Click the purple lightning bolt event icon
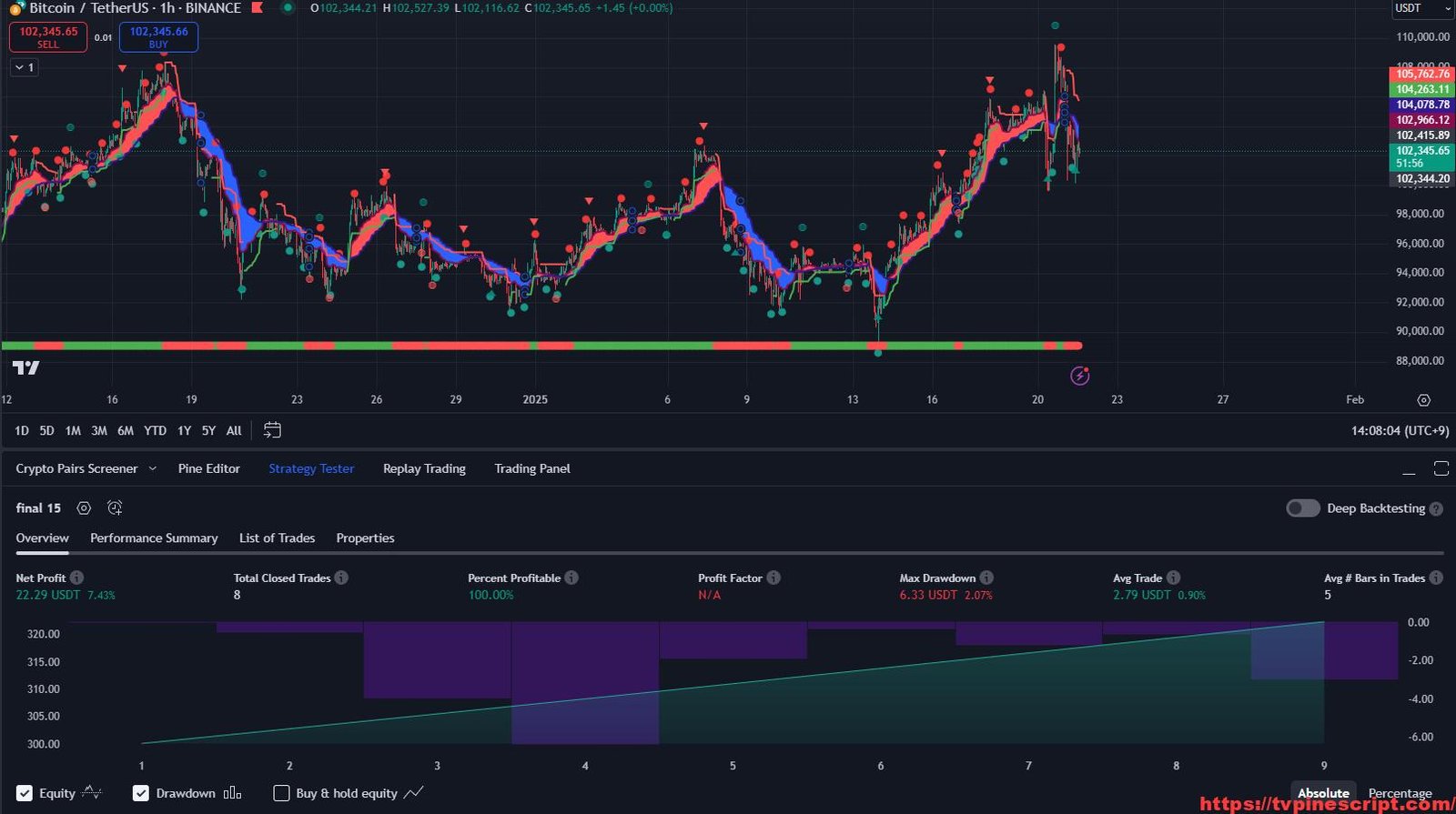Screen dimensions: 1456x814 tap(1079, 376)
